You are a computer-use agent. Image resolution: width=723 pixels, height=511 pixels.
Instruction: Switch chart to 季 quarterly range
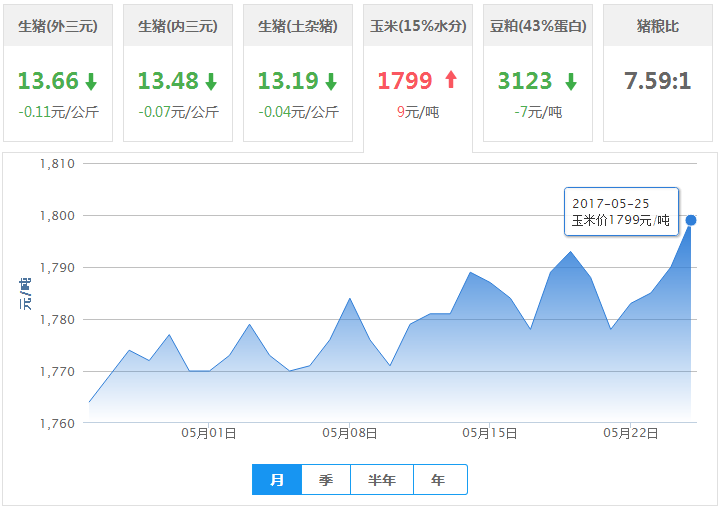(326, 480)
